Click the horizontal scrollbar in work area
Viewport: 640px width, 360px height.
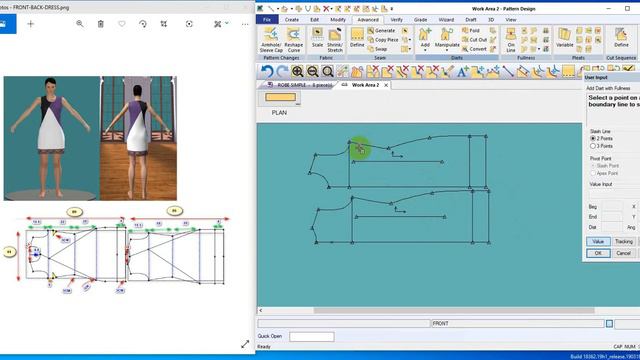[x=454, y=311]
